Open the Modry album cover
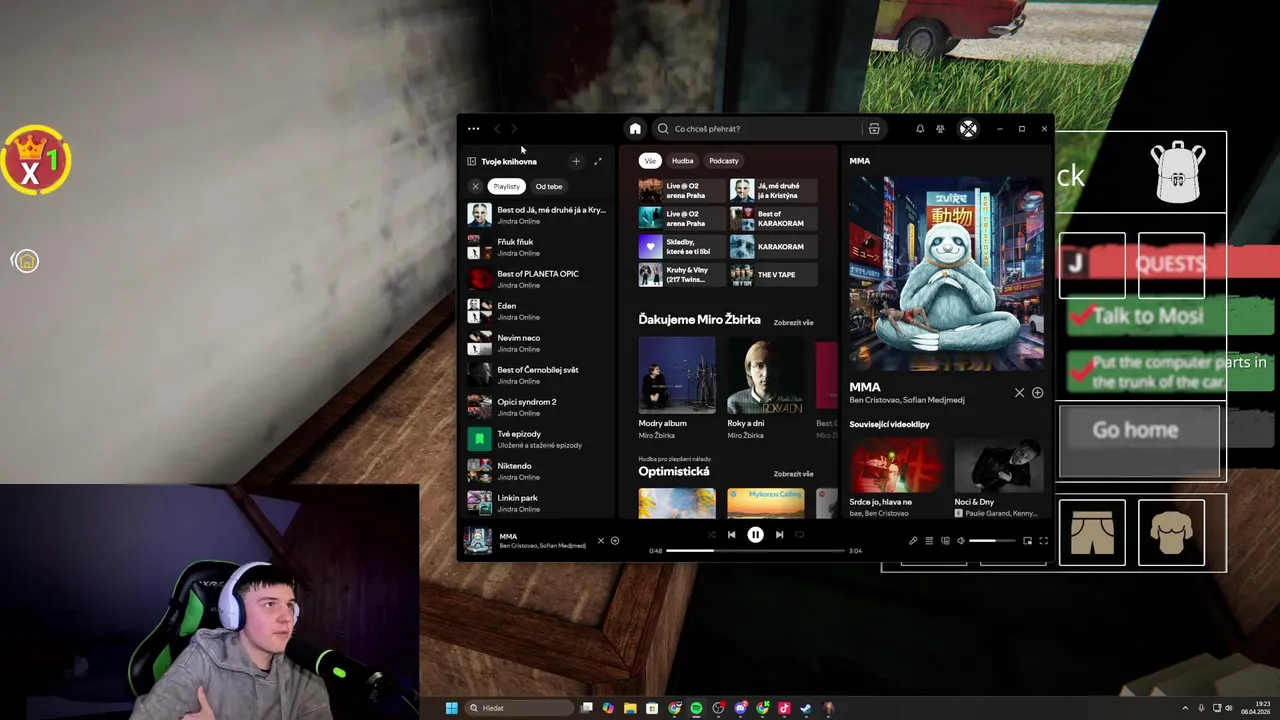Screen dimensions: 1280x720 [x=677, y=375]
